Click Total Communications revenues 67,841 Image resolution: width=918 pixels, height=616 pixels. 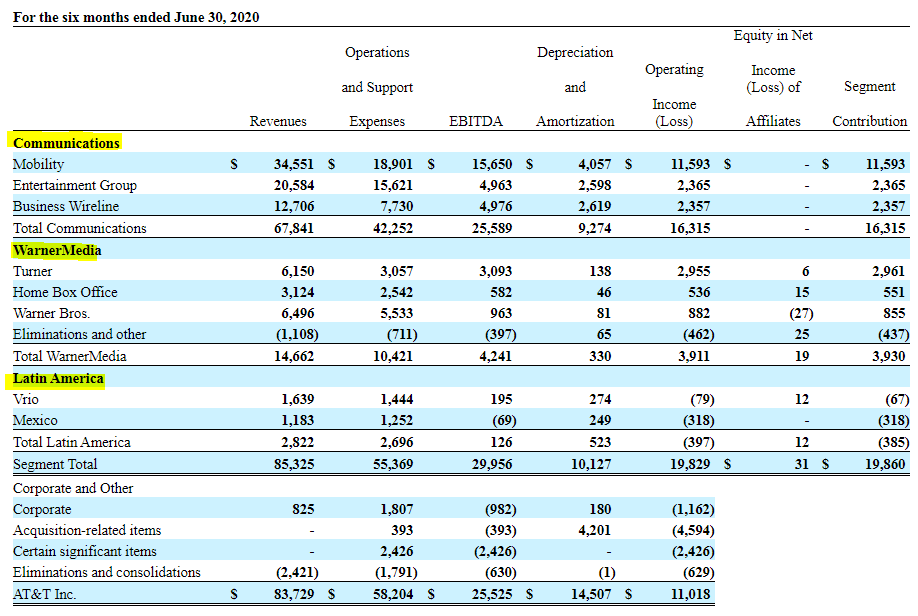coord(293,228)
